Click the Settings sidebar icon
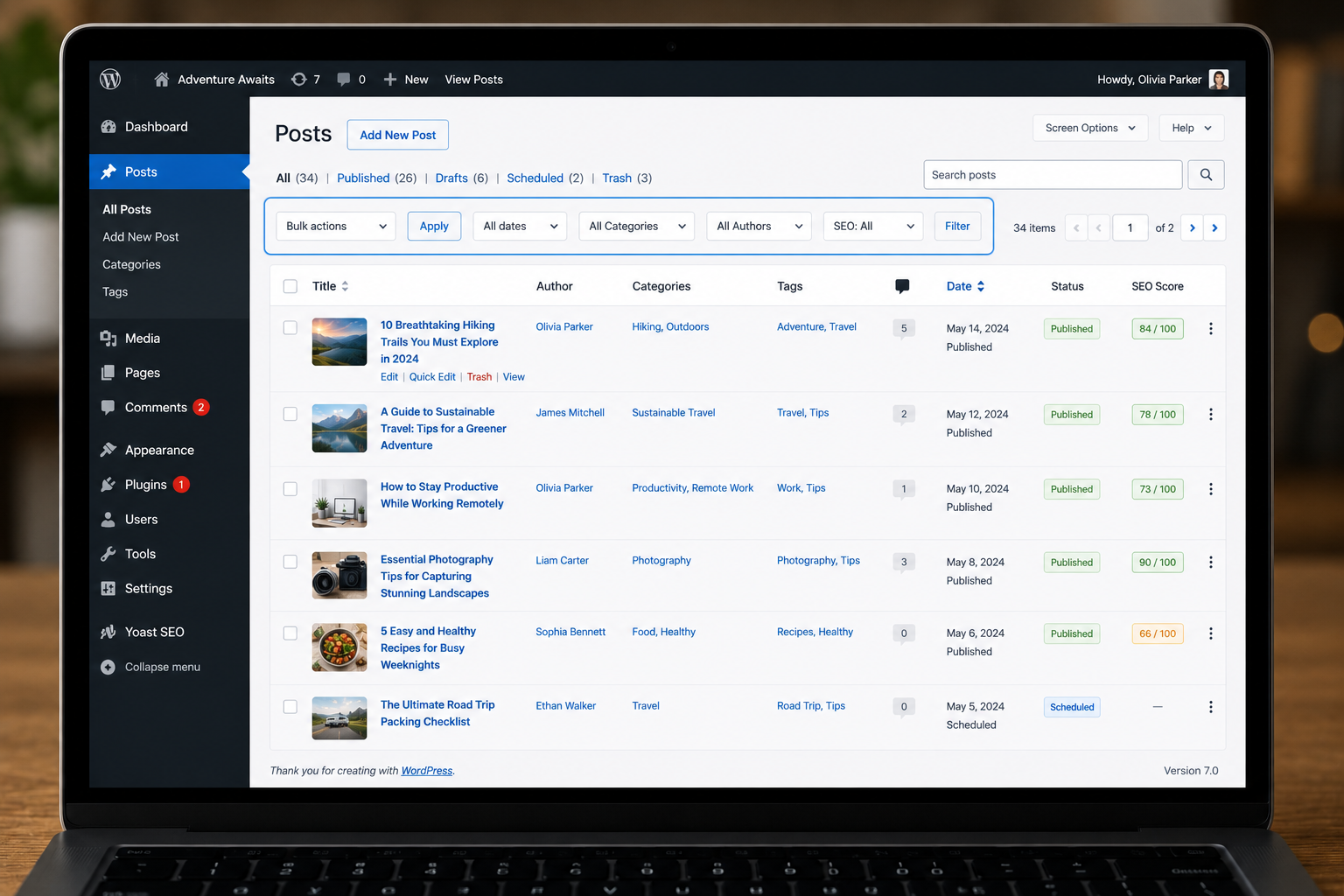Image resolution: width=1344 pixels, height=896 pixels. point(108,589)
